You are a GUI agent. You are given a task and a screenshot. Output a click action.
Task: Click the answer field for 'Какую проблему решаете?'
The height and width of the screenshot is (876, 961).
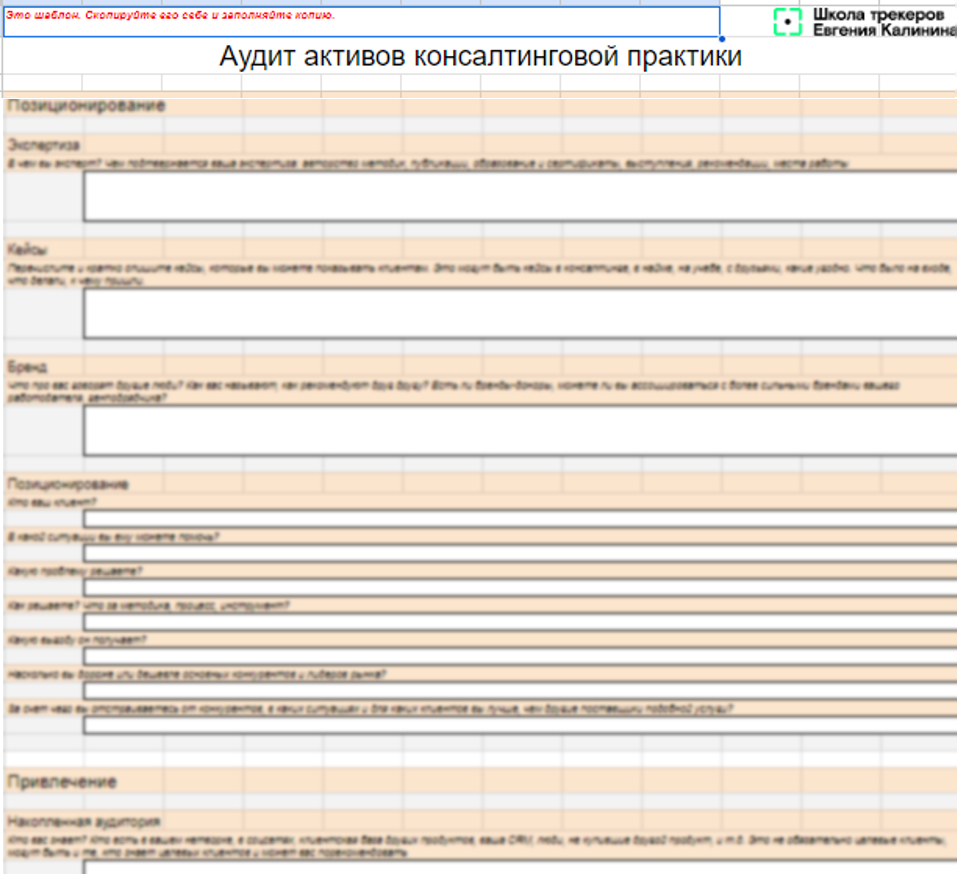520,588
